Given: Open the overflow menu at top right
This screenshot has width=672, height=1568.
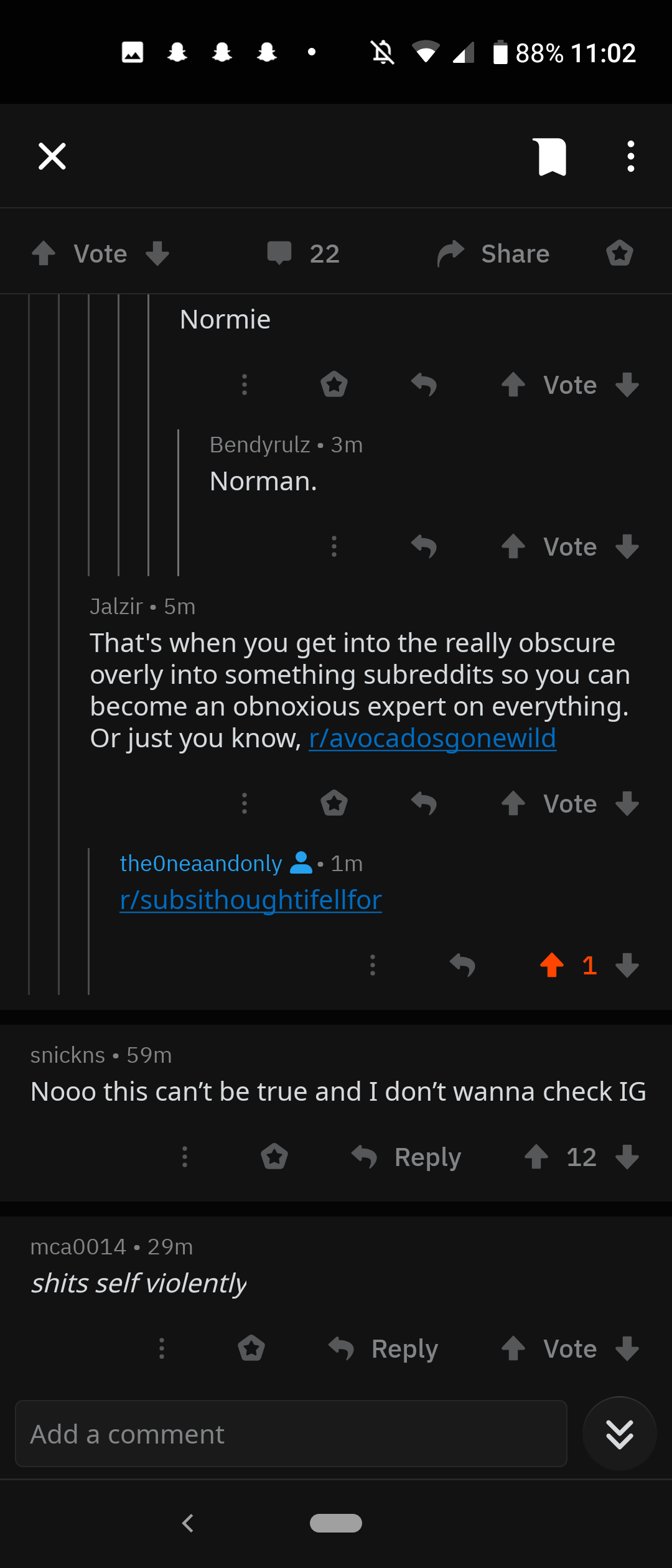Looking at the screenshot, I should (x=630, y=156).
